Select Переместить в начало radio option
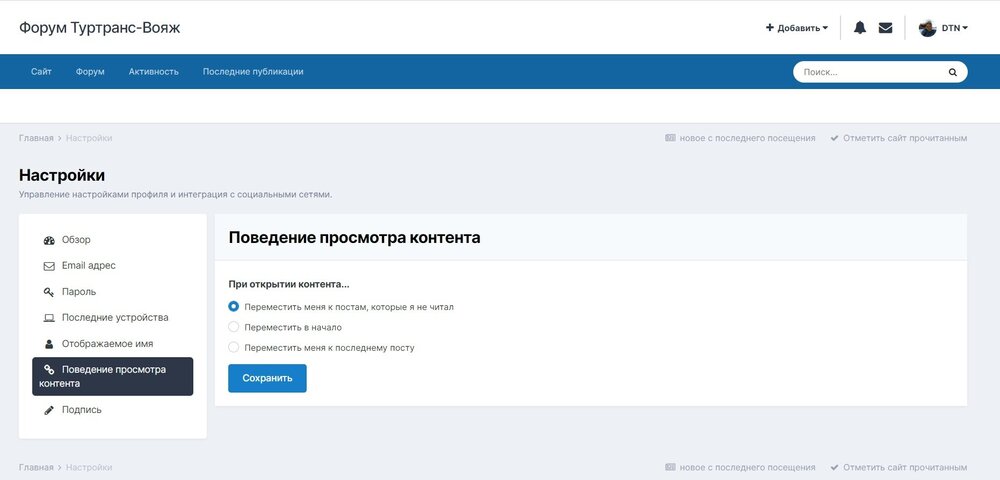This screenshot has width=1000, height=480. pyautogui.click(x=233, y=327)
